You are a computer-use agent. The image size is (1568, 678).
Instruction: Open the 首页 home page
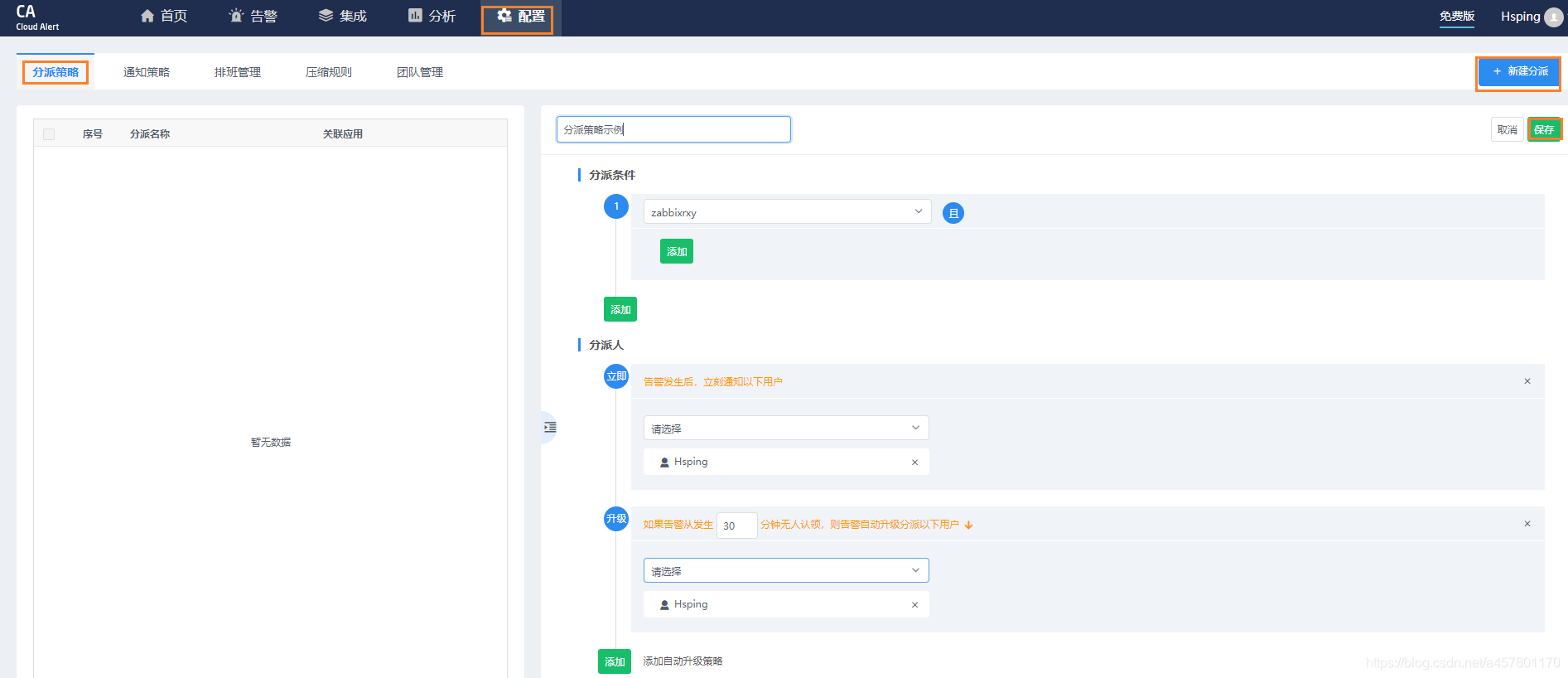(x=164, y=17)
